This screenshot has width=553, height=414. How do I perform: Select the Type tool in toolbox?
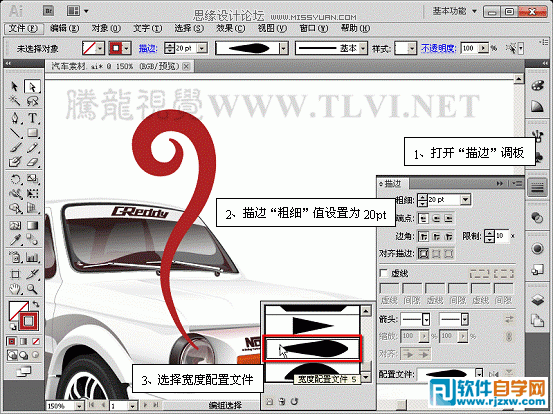[x=32, y=117]
